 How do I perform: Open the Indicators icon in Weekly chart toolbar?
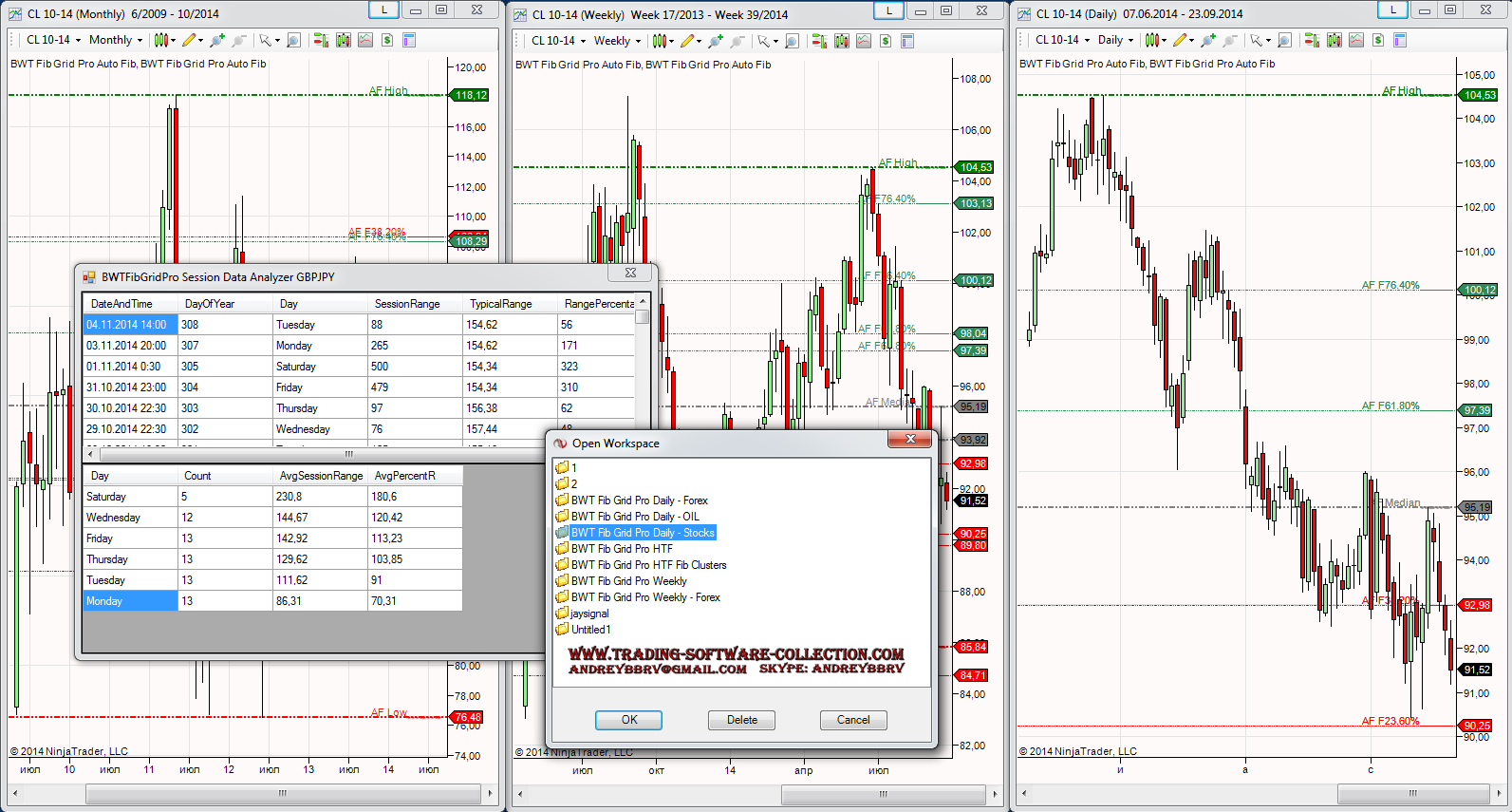863,41
